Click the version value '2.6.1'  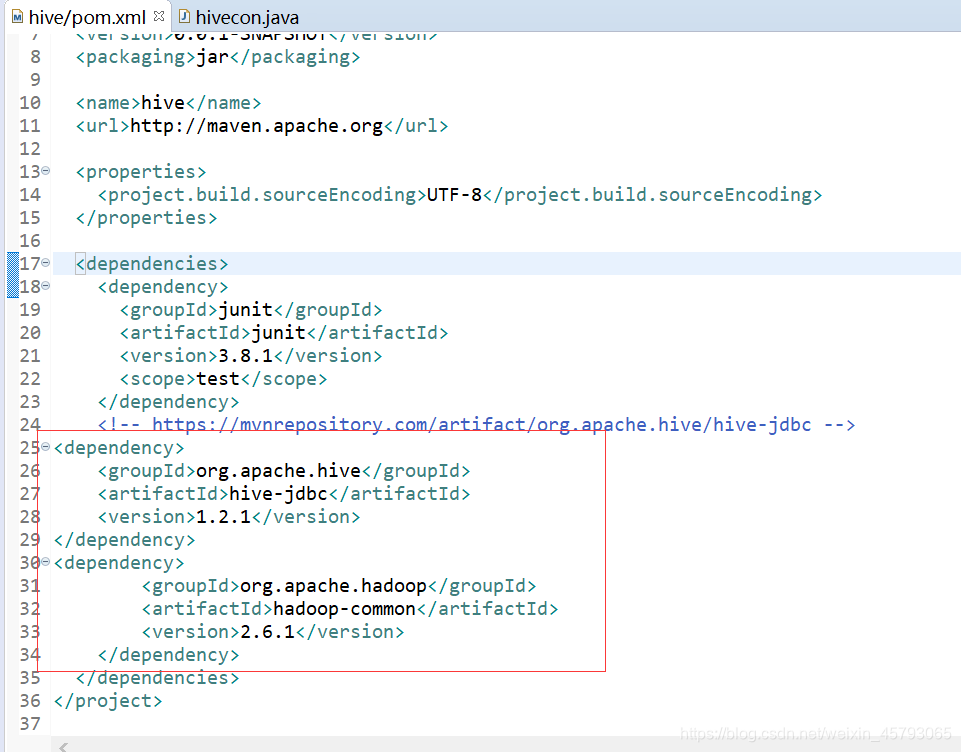[x=268, y=632]
